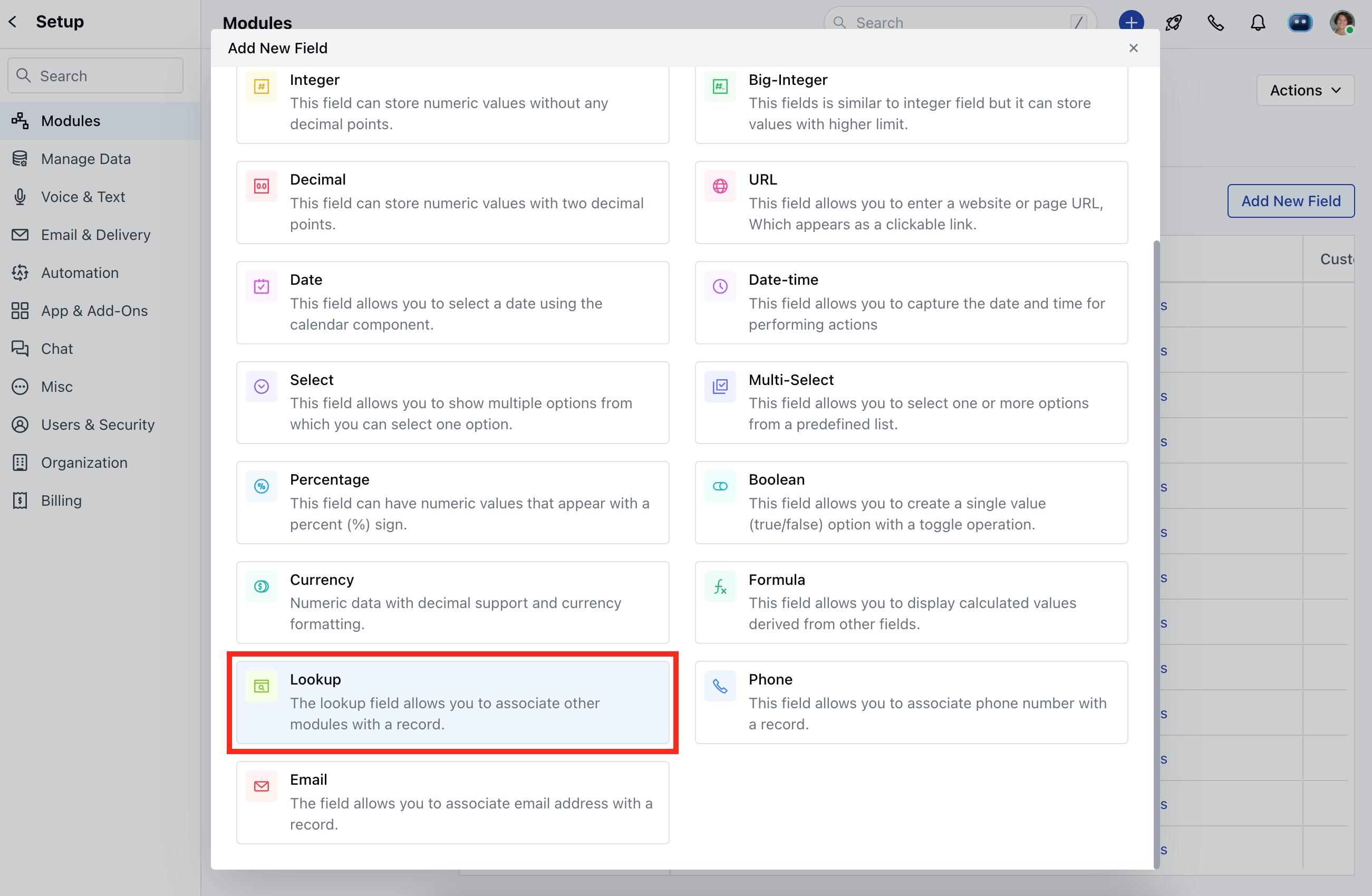Viewport: 1372px width, 896px height.
Task: Choose the Multi-Select field type
Action: tap(911, 402)
